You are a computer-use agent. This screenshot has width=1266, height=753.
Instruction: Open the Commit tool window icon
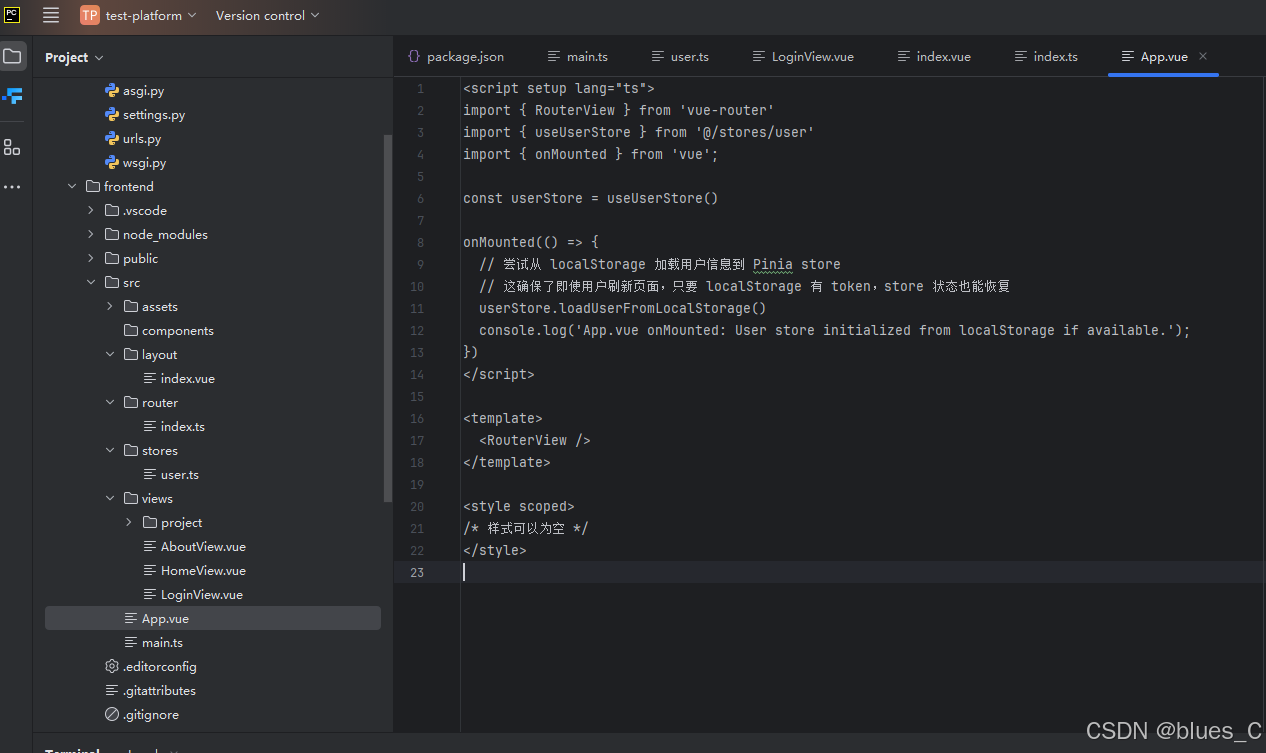click(x=12, y=96)
